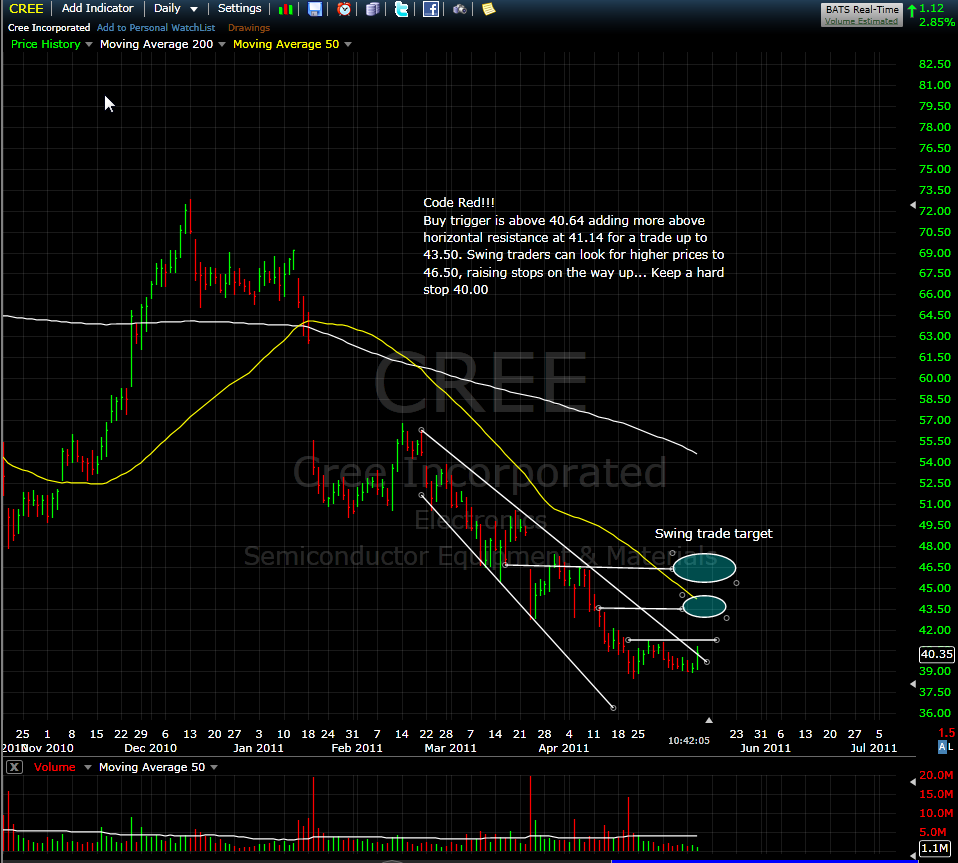Open the volume pane Moving Average 50 dropdown arrow

coord(214,767)
